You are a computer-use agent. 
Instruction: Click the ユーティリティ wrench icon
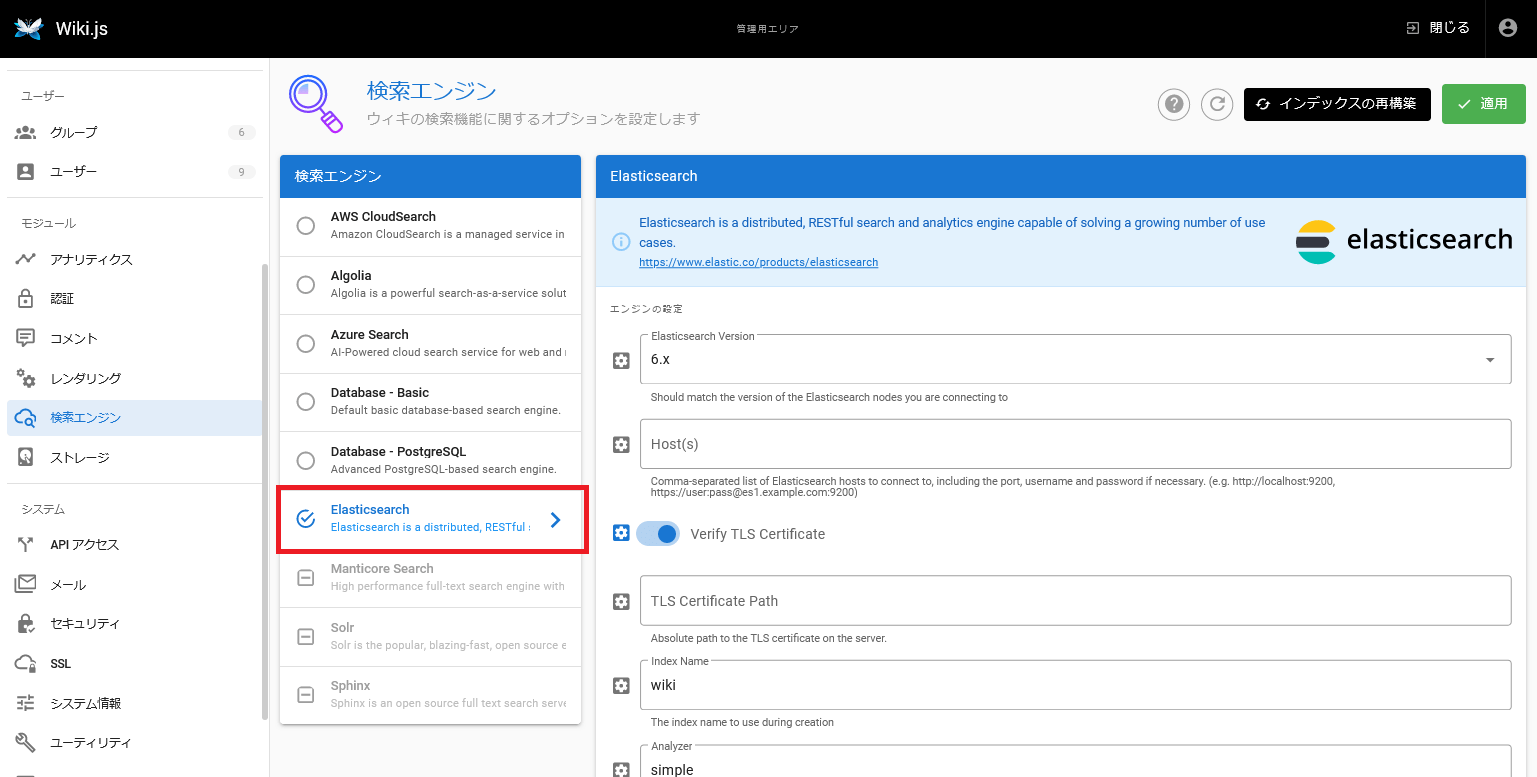pos(26,742)
